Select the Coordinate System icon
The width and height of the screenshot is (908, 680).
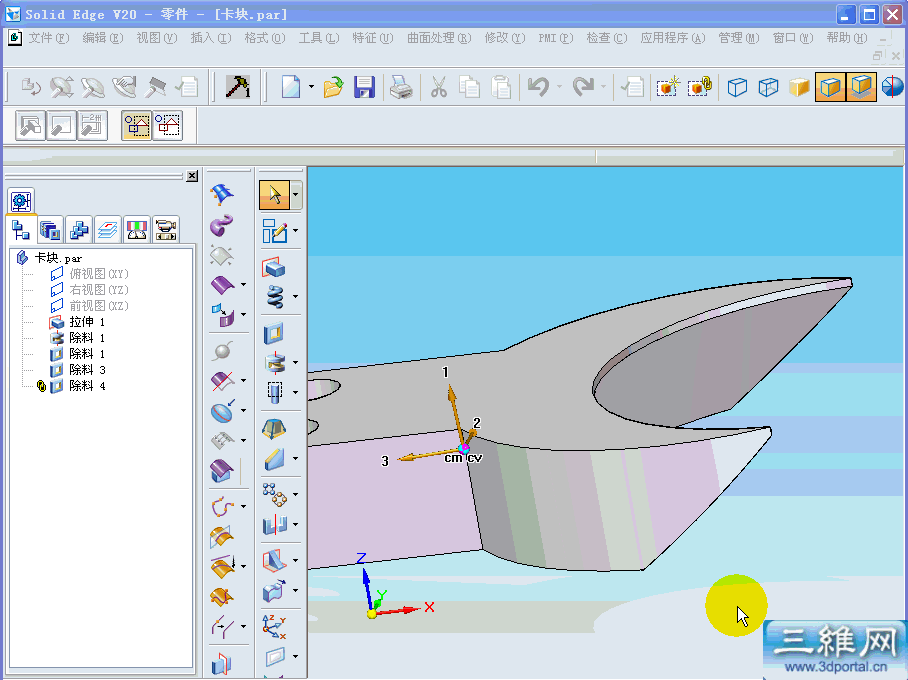274,627
